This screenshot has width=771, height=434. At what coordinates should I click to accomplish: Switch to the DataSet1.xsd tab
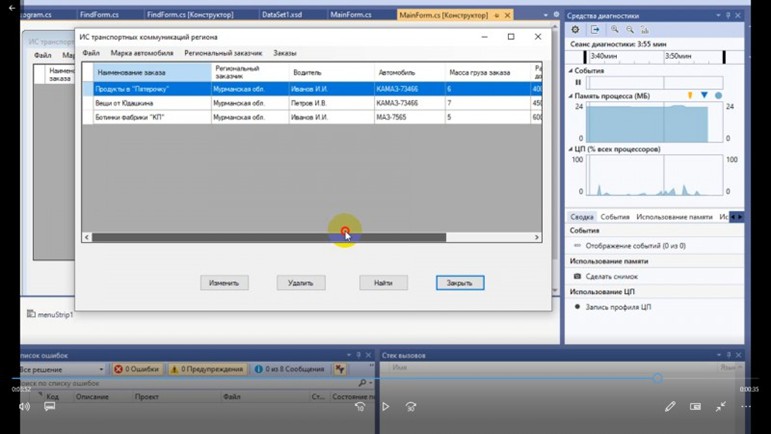282,15
